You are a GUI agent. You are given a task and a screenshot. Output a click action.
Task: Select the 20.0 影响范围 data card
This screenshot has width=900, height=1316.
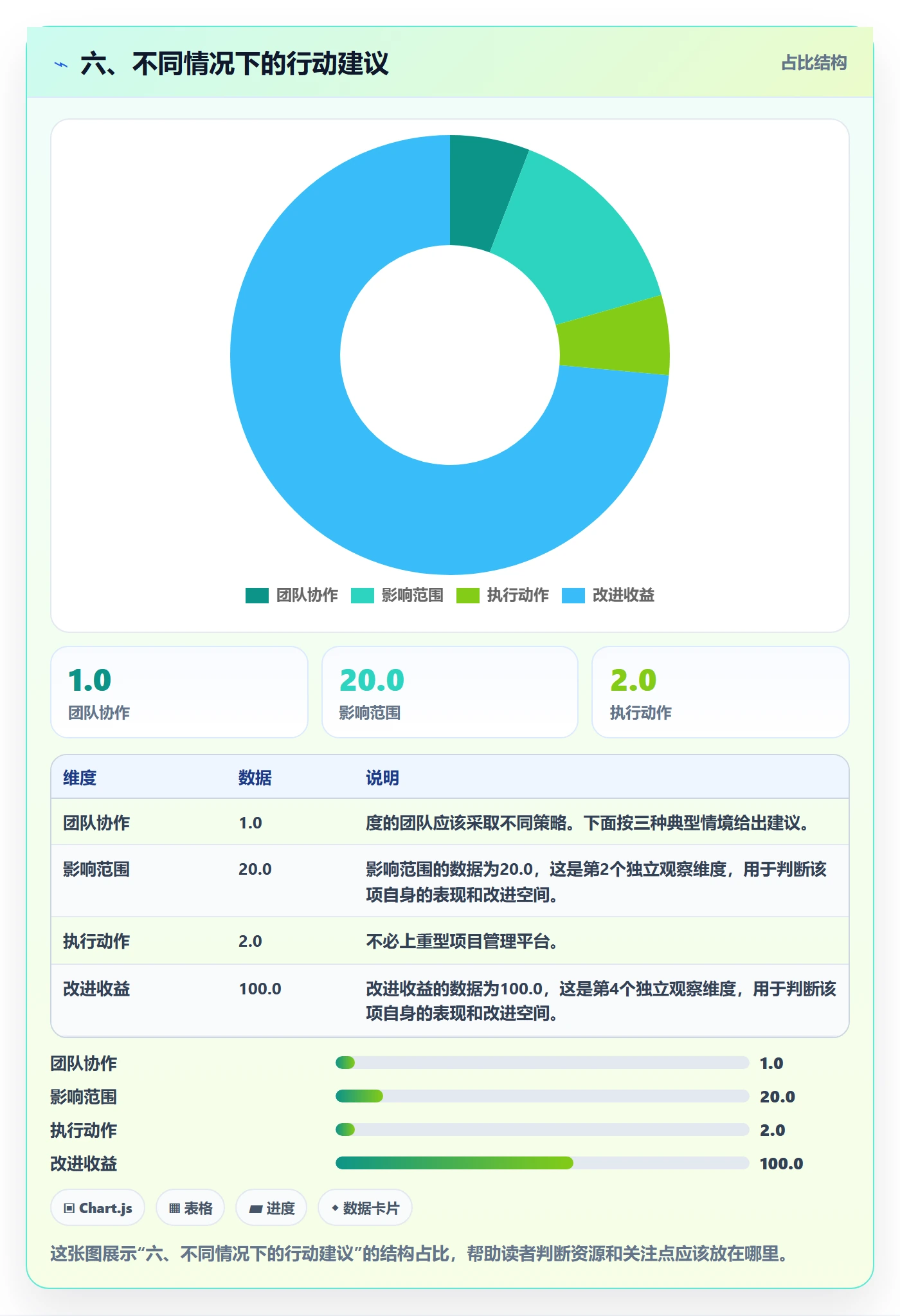pyautogui.click(x=450, y=692)
